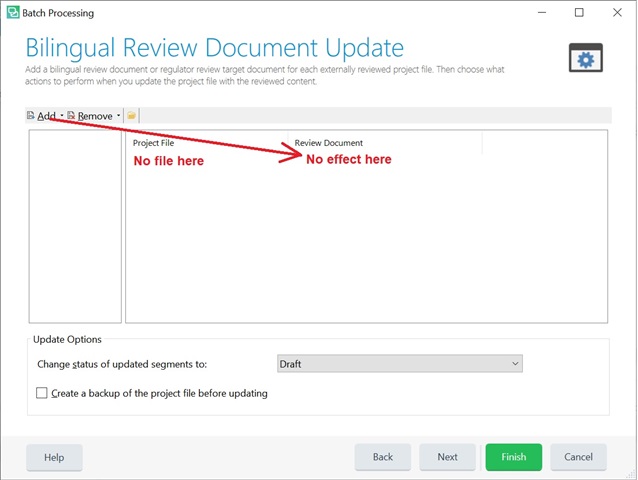Click the green Finish button
Screen dimensions: 638x480
click(513, 457)
